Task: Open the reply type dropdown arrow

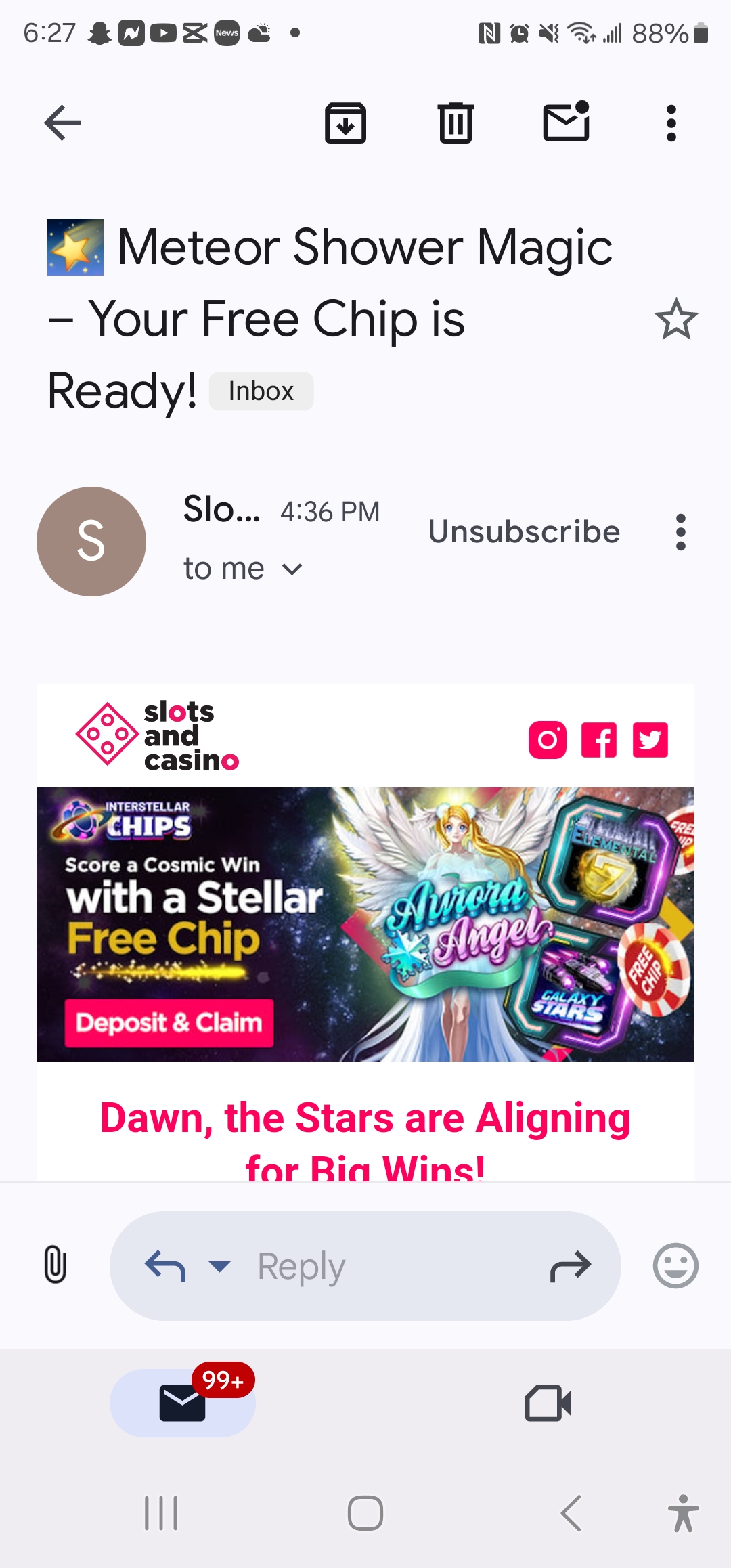Action: pyautogui.click(x=219, y=1265)
